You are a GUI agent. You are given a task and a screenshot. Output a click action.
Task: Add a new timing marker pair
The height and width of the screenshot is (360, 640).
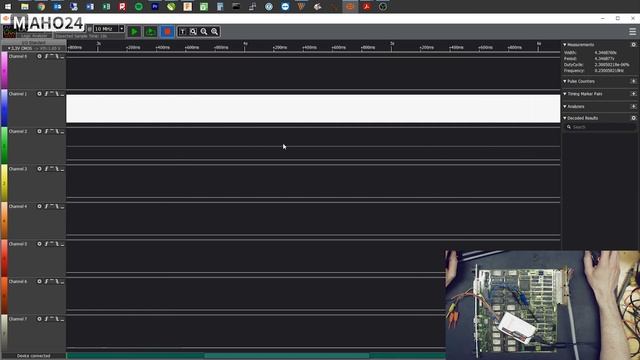633,94
